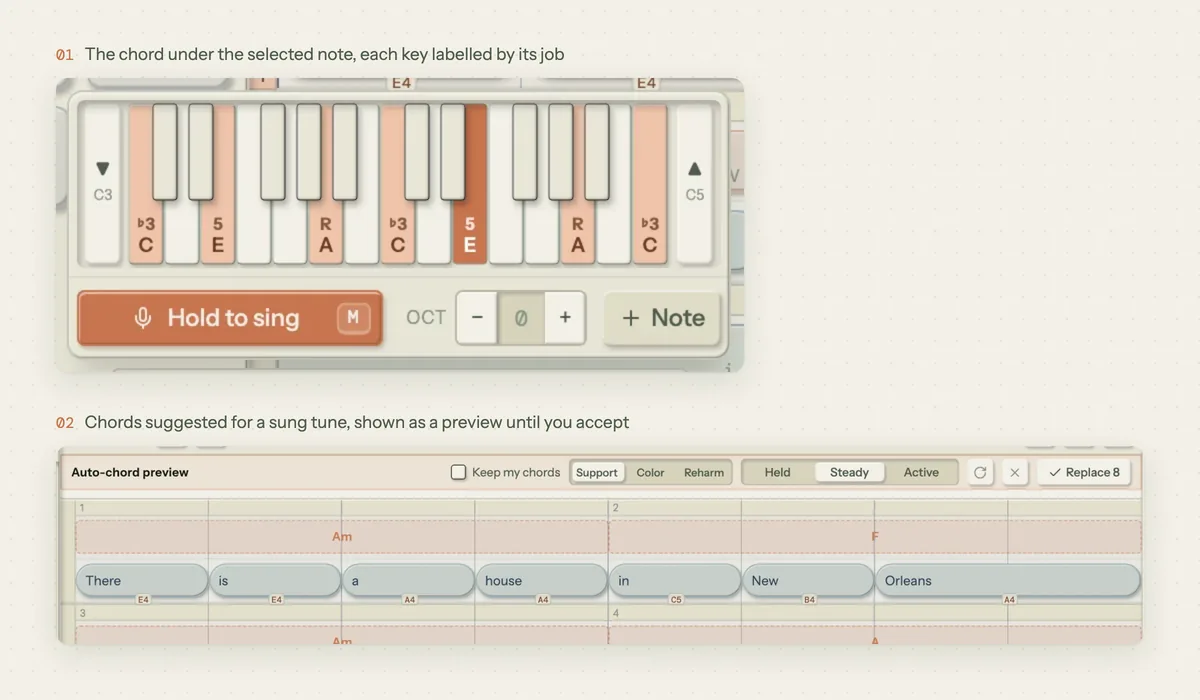Click the Hold to sing microphone button
This screenshot has width=1200, height=700.
point(229,318)
